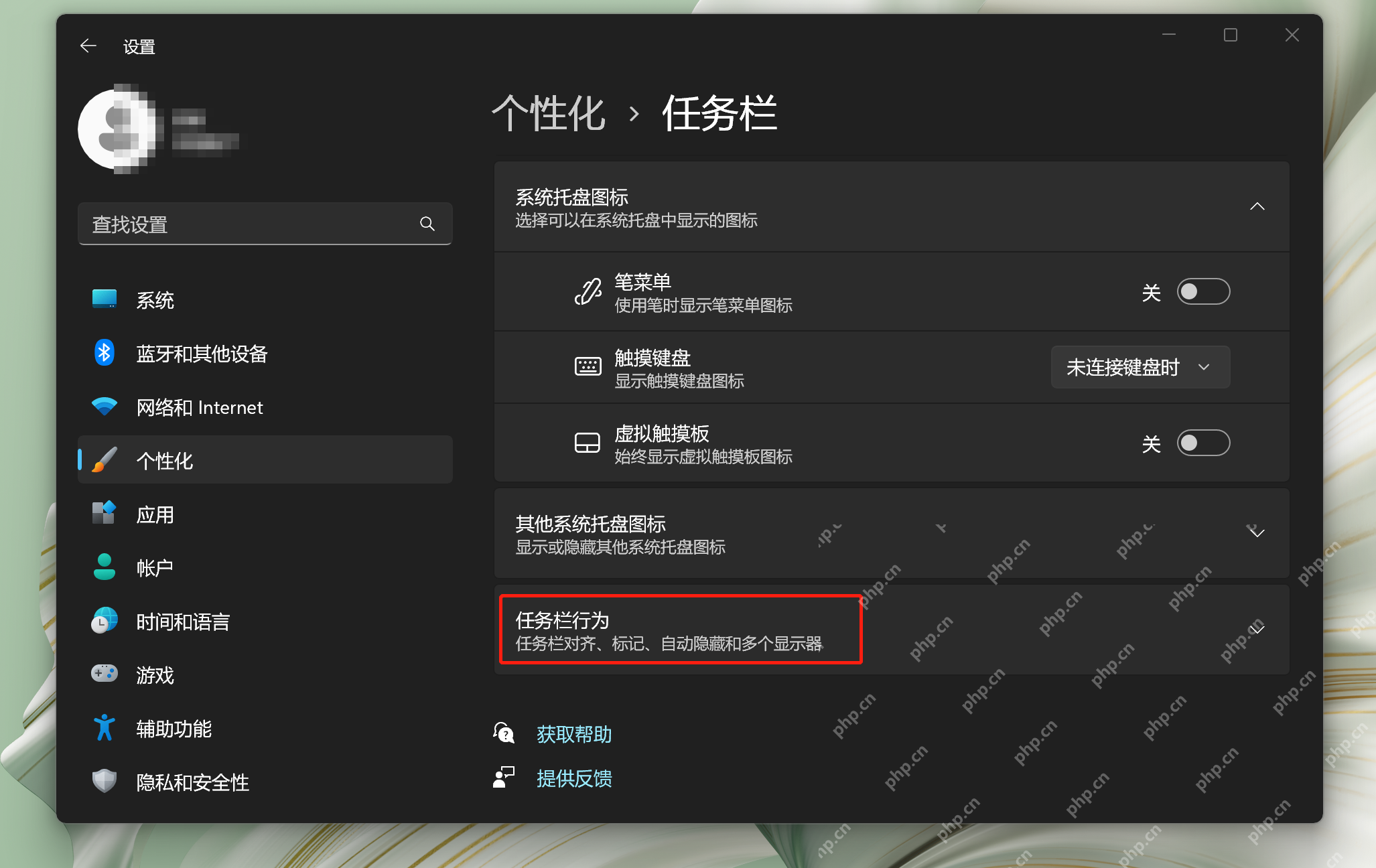Click the Get help headset icon
1376x868 pixels.
tap(504, 733)
